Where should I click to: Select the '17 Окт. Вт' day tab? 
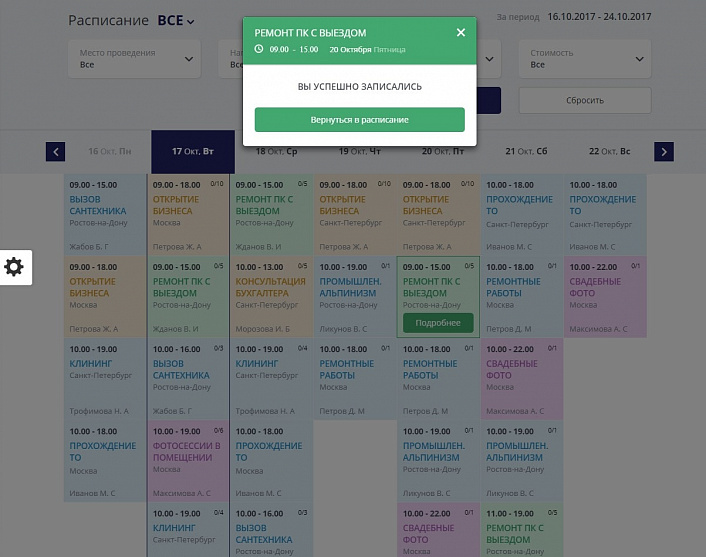(193, 152)
